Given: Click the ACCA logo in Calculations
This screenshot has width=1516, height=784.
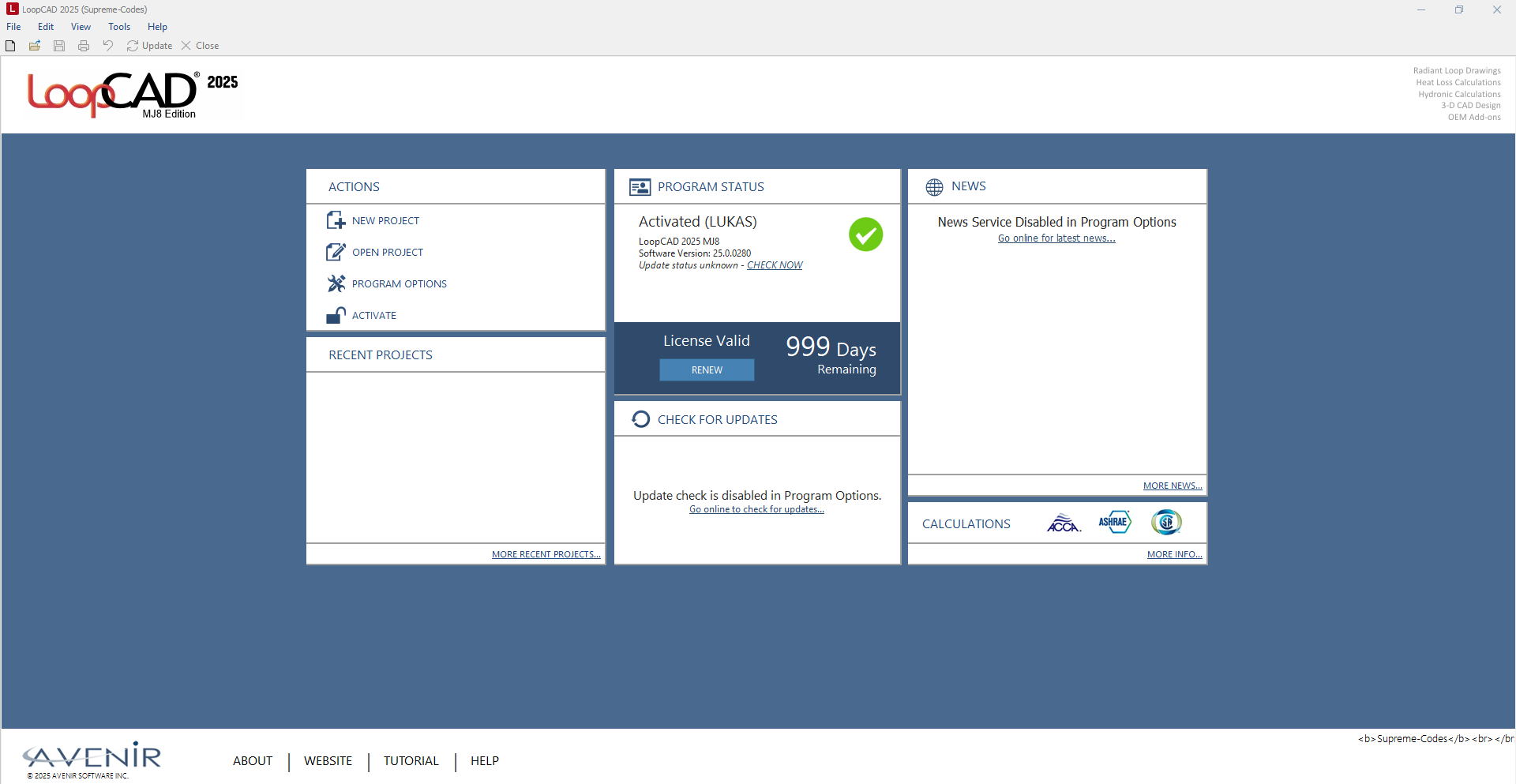Looking at the screenshot, I should click(x=1064, y=523).
